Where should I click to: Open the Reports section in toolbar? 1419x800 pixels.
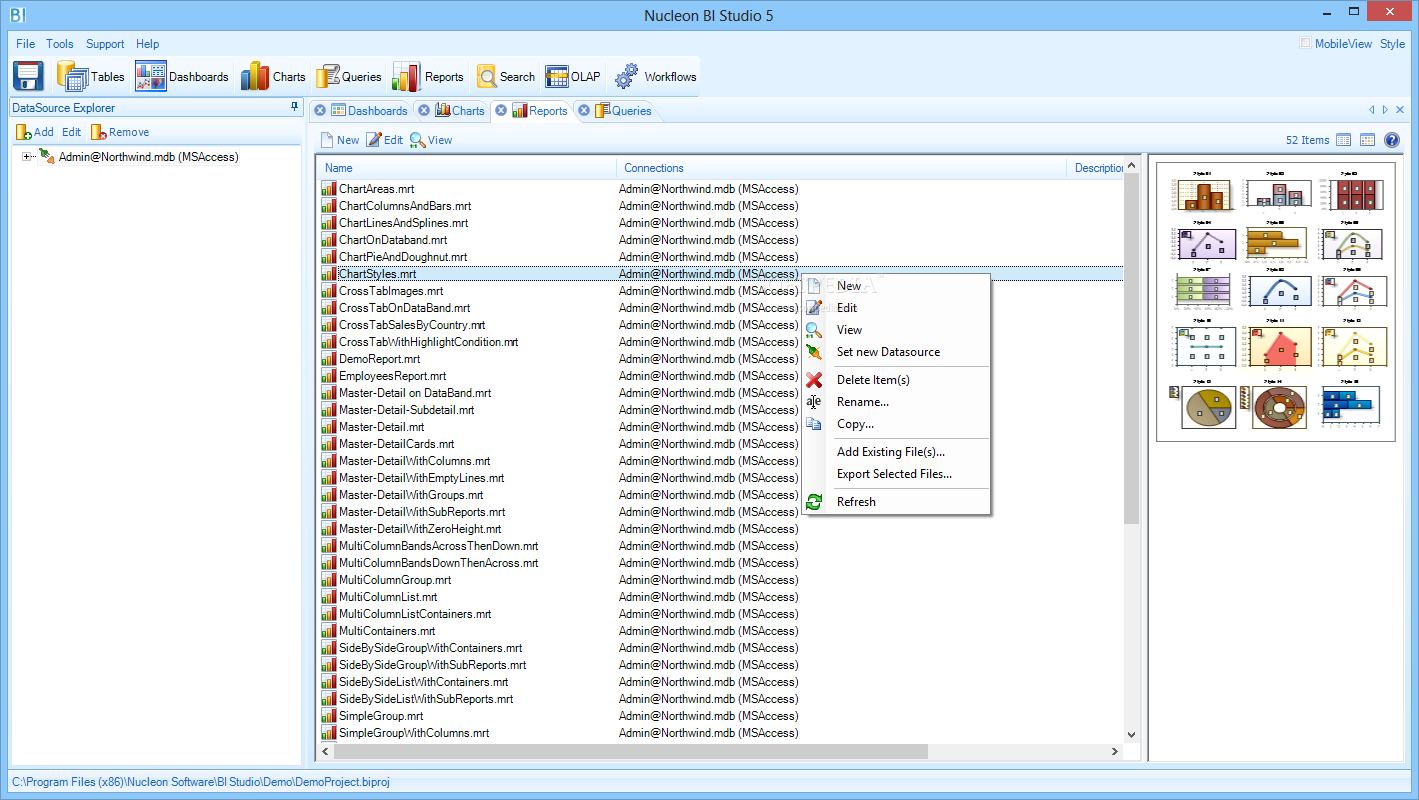428,76
